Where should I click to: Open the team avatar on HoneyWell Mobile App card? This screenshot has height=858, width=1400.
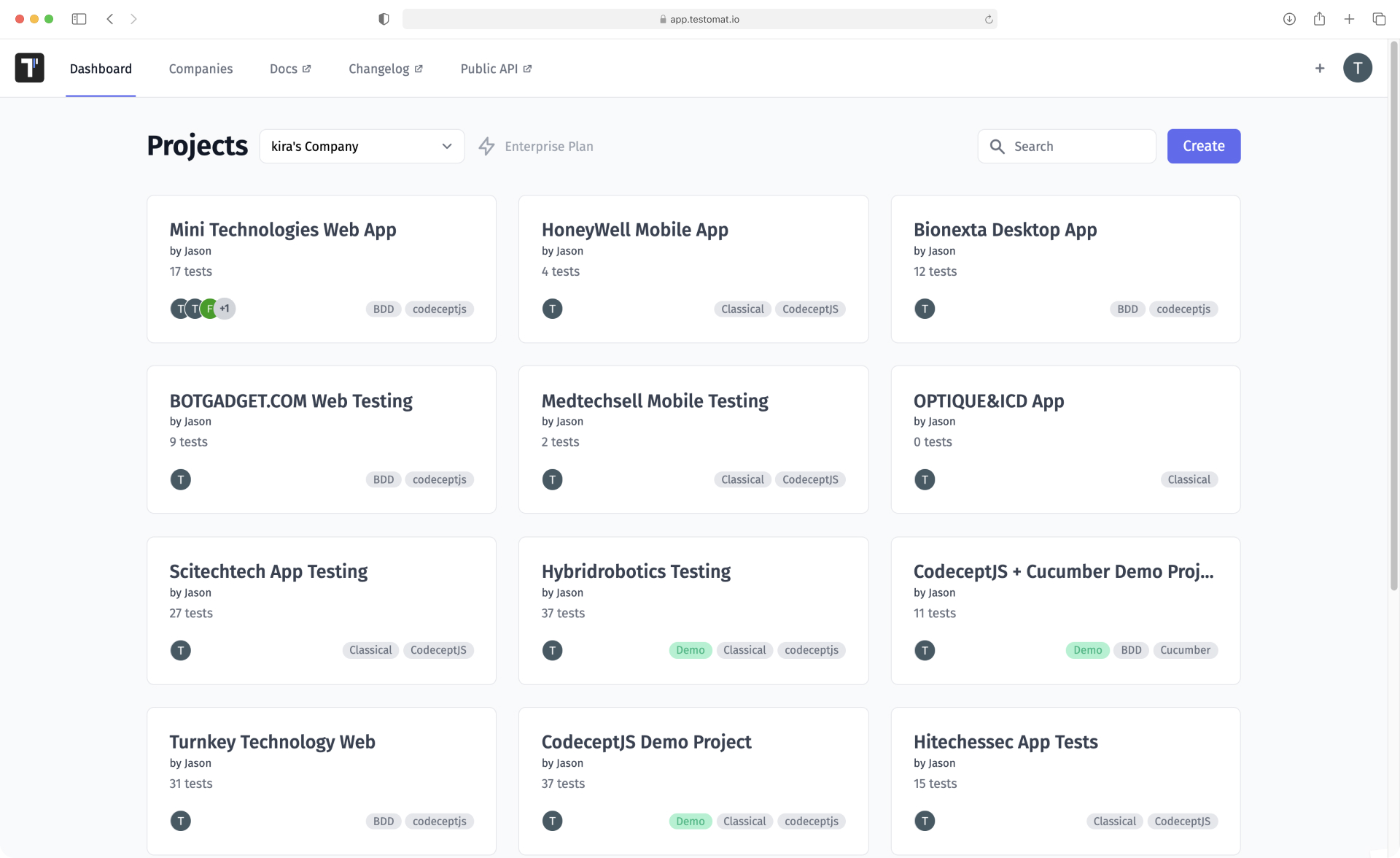click(552, 308)
